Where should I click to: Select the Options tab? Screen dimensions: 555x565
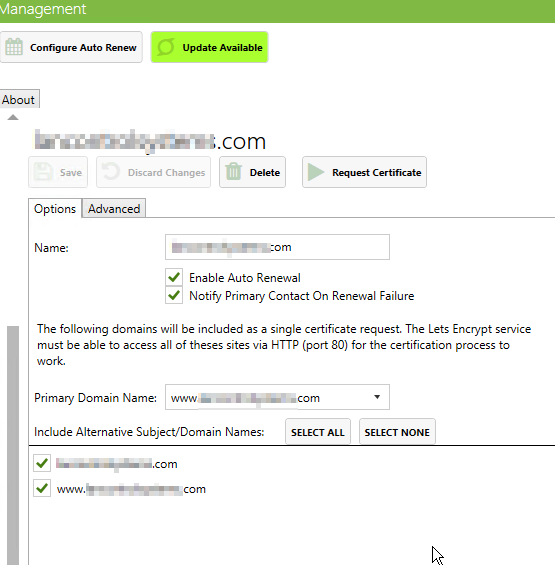tap(55, 209)
